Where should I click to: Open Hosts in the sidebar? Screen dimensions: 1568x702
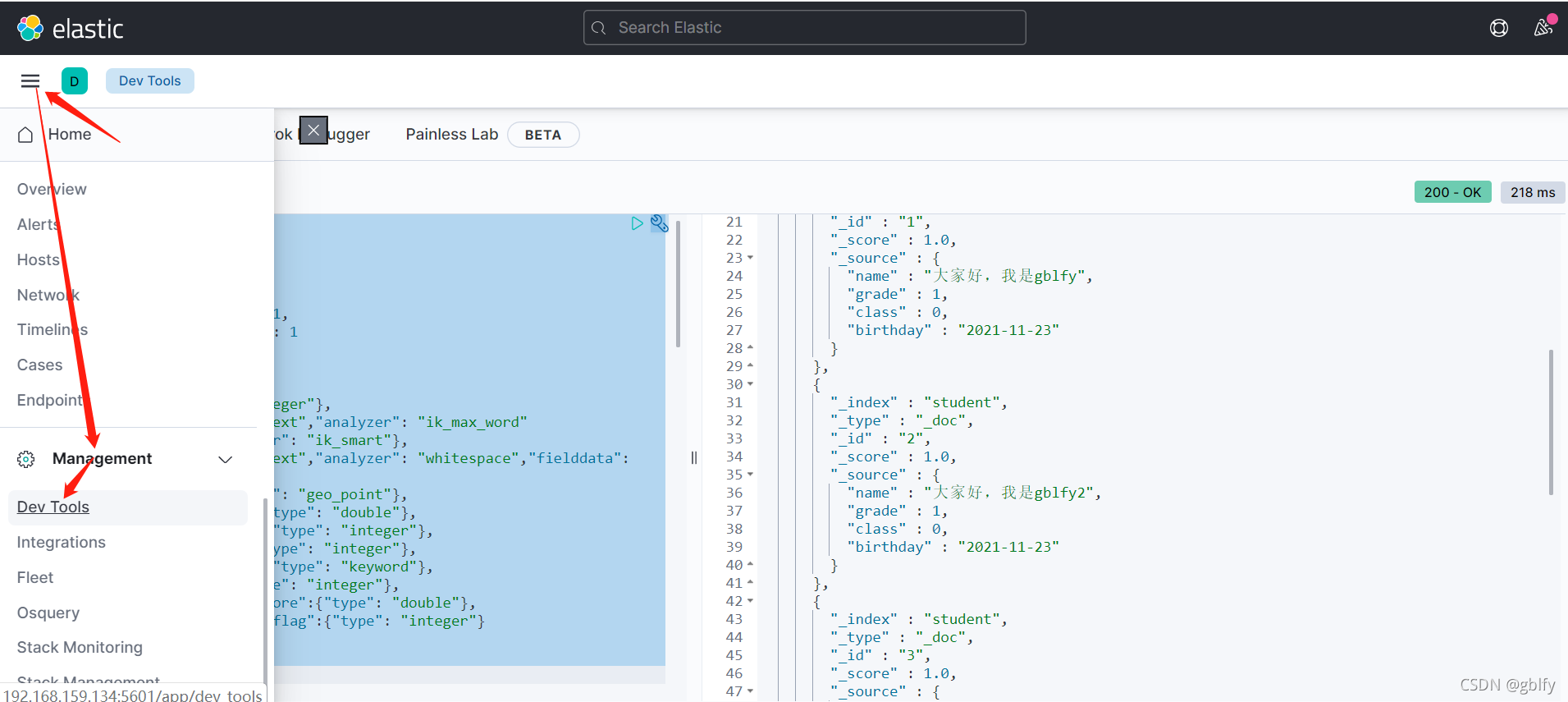point(39,259)
